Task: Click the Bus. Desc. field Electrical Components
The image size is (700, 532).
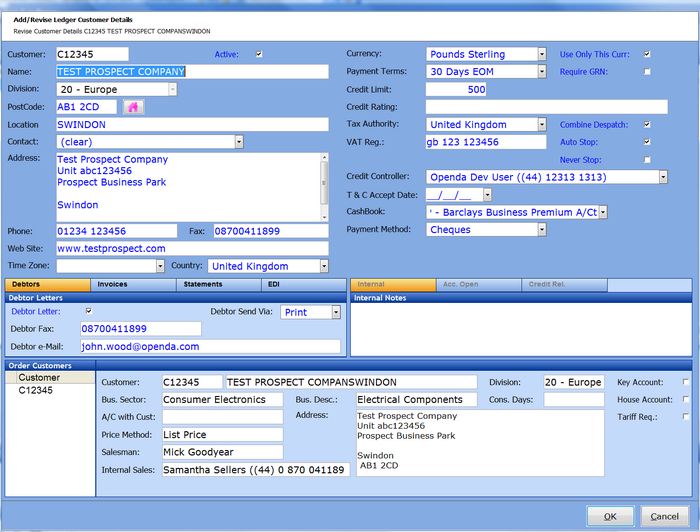Action: [417, 399]
